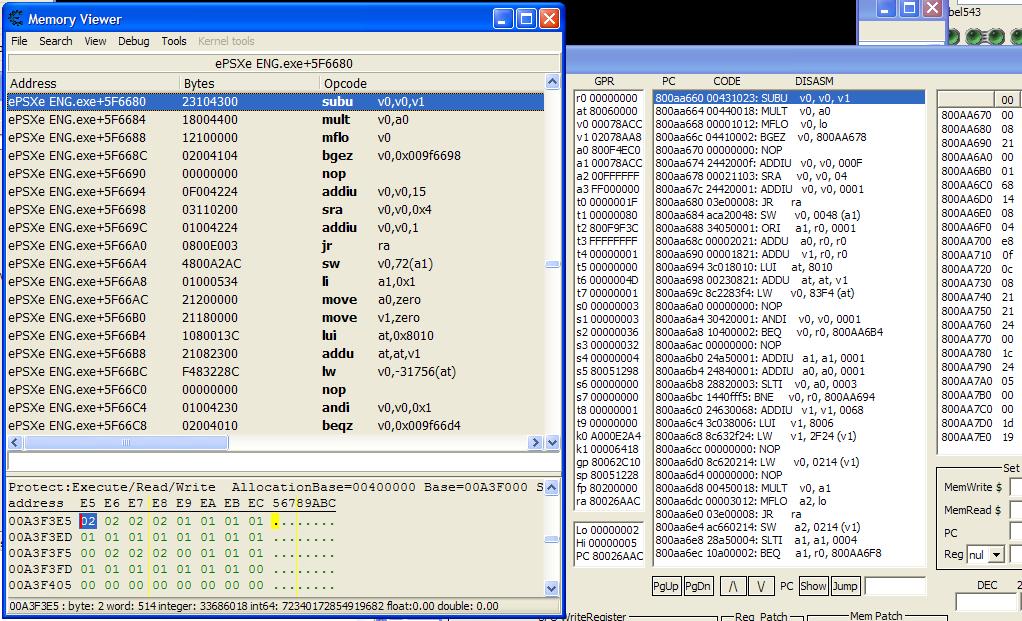Select BGEZ line at 800aa66c
The image size is (1022, 621).
[789, 137]
